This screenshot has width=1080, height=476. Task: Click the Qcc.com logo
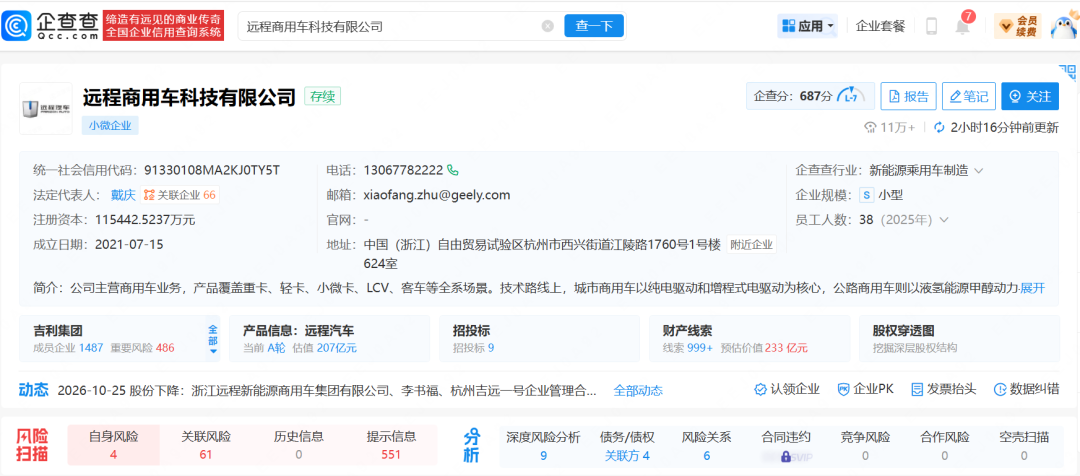pos(50,26)
